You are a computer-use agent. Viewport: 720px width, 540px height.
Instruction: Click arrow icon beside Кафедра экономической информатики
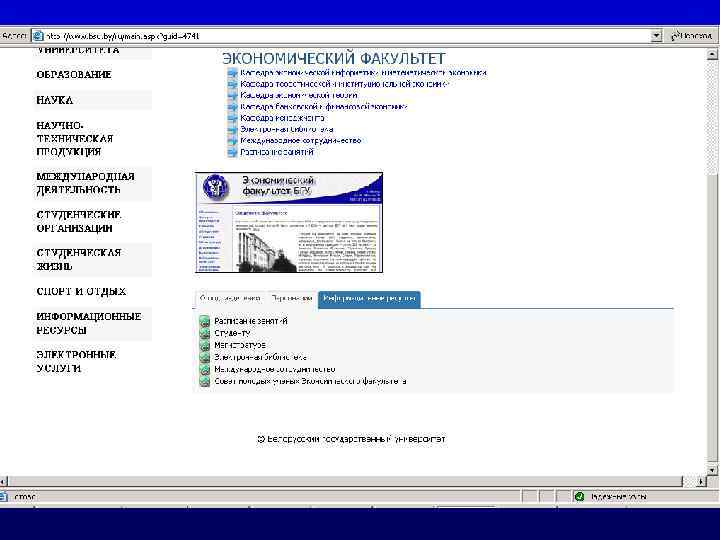point(232,73)
